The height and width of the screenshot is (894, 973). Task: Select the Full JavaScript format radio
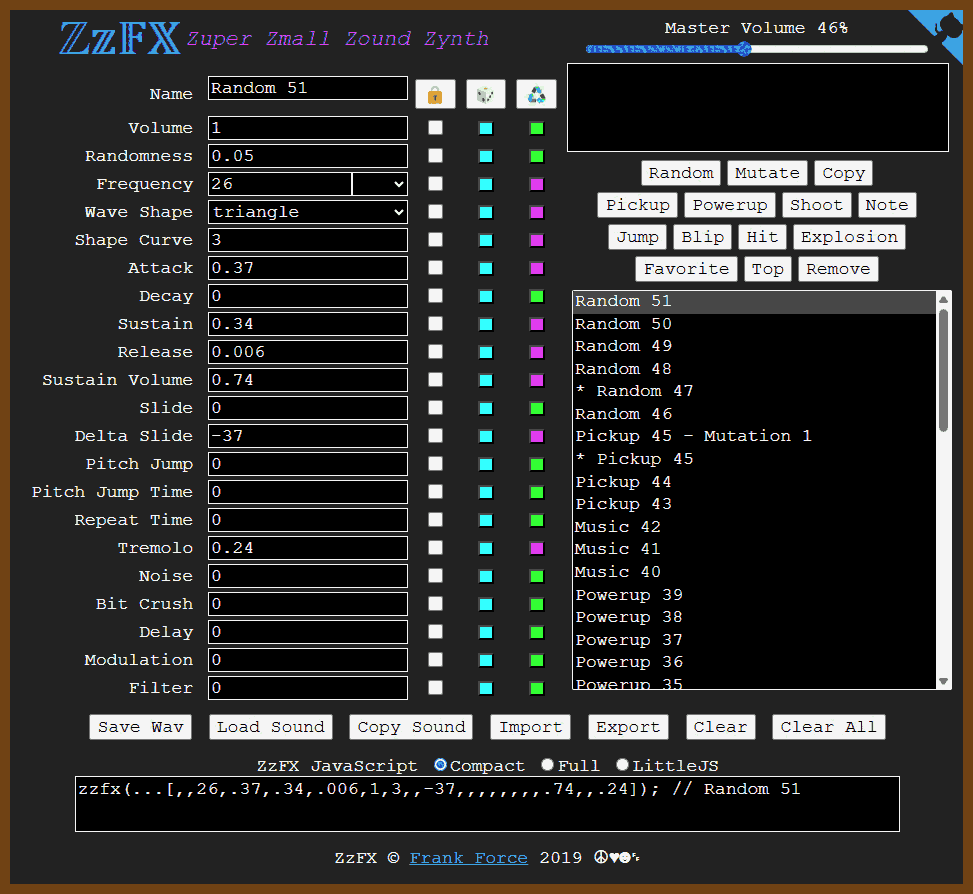pyautogui.click(x=547, y=765)
